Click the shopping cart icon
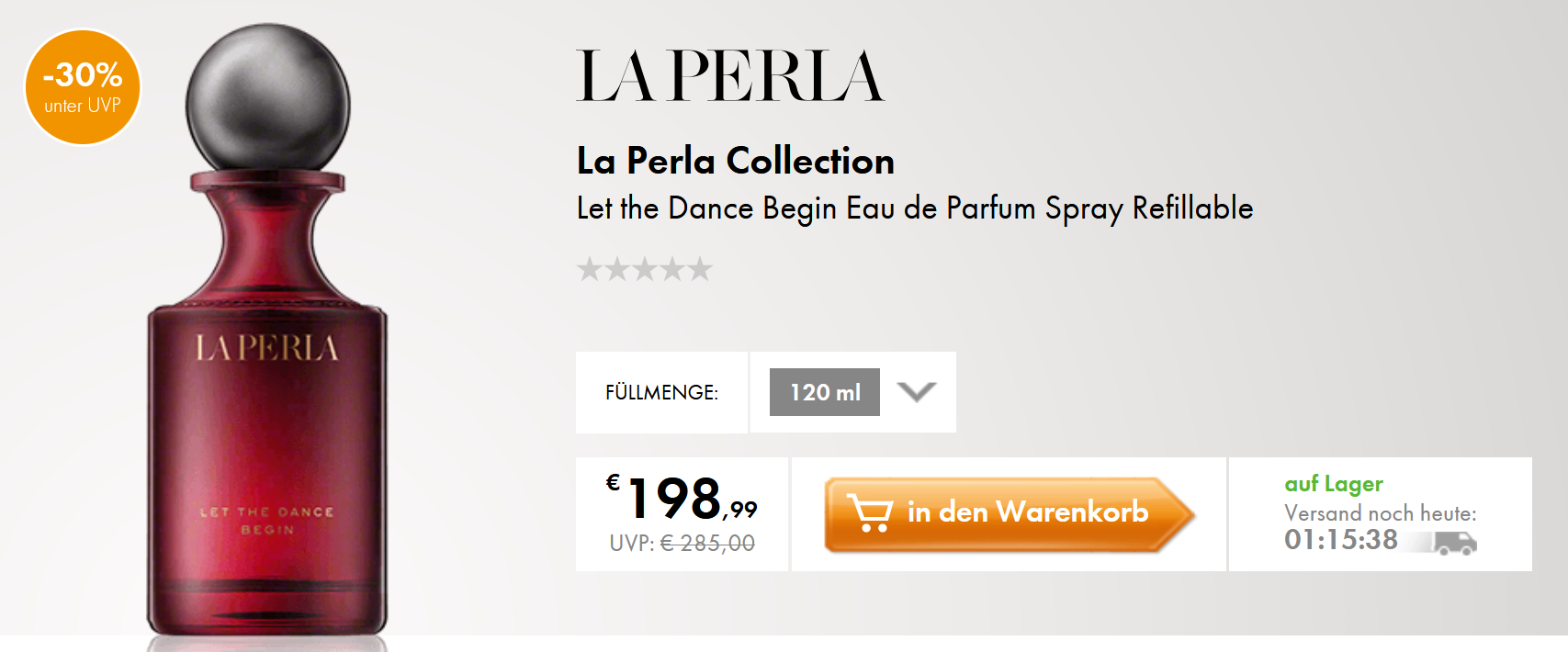Viewport: 1568px width, 652px height. coord(868,512)
